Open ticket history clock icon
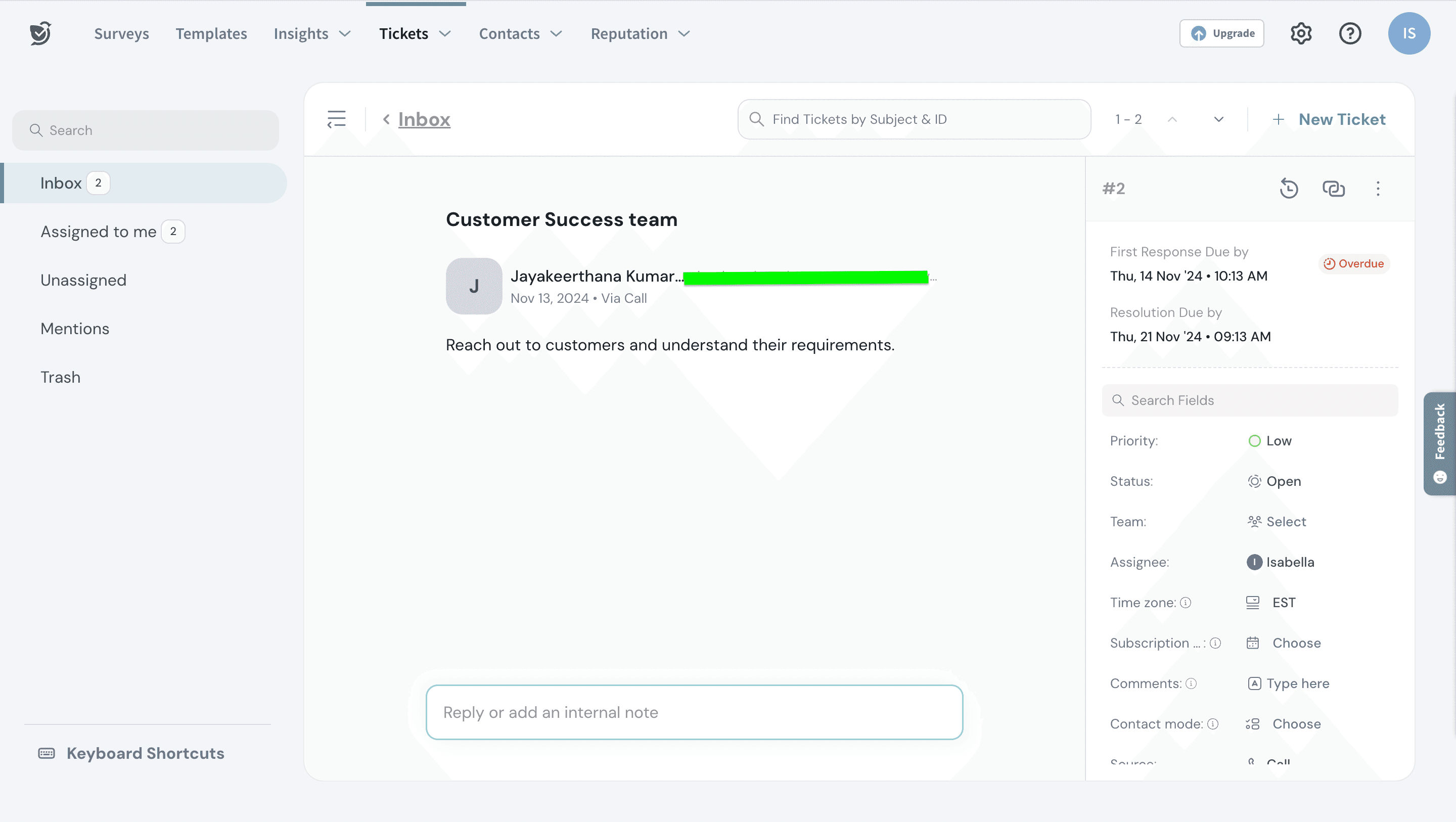 pos(1289,188)
